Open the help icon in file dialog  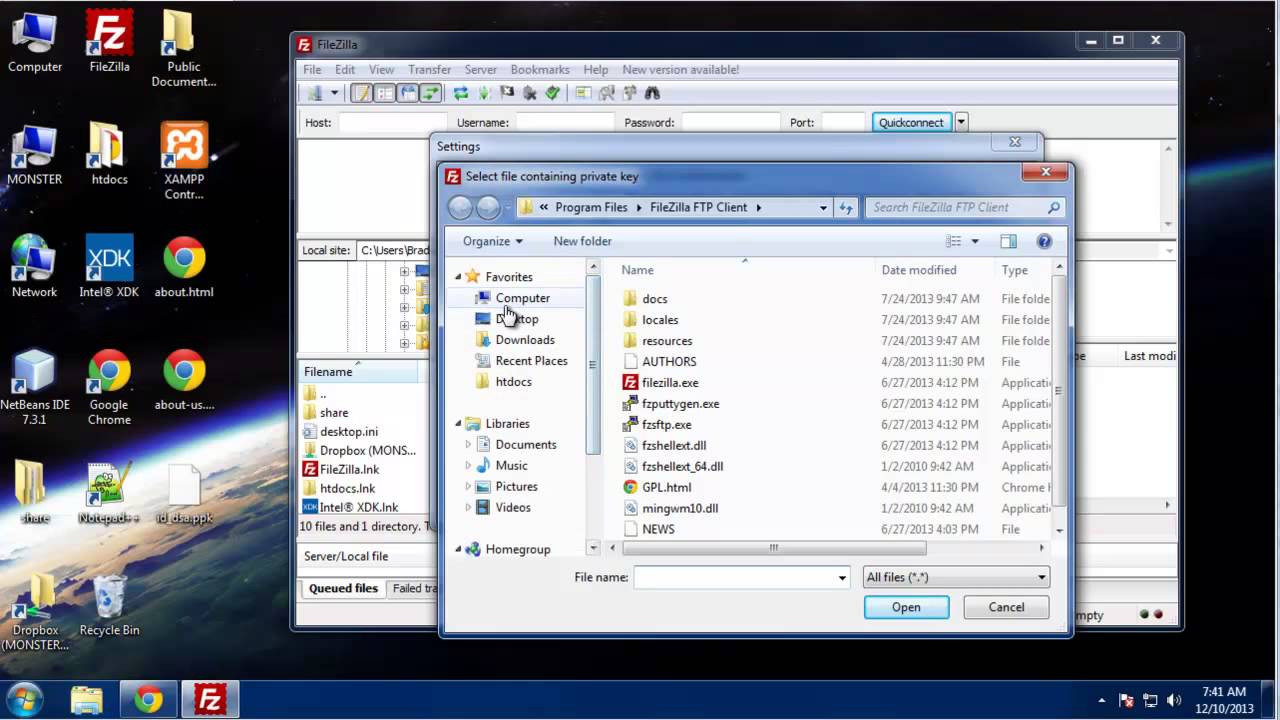pyautogui.click(x=1044, y=241)
